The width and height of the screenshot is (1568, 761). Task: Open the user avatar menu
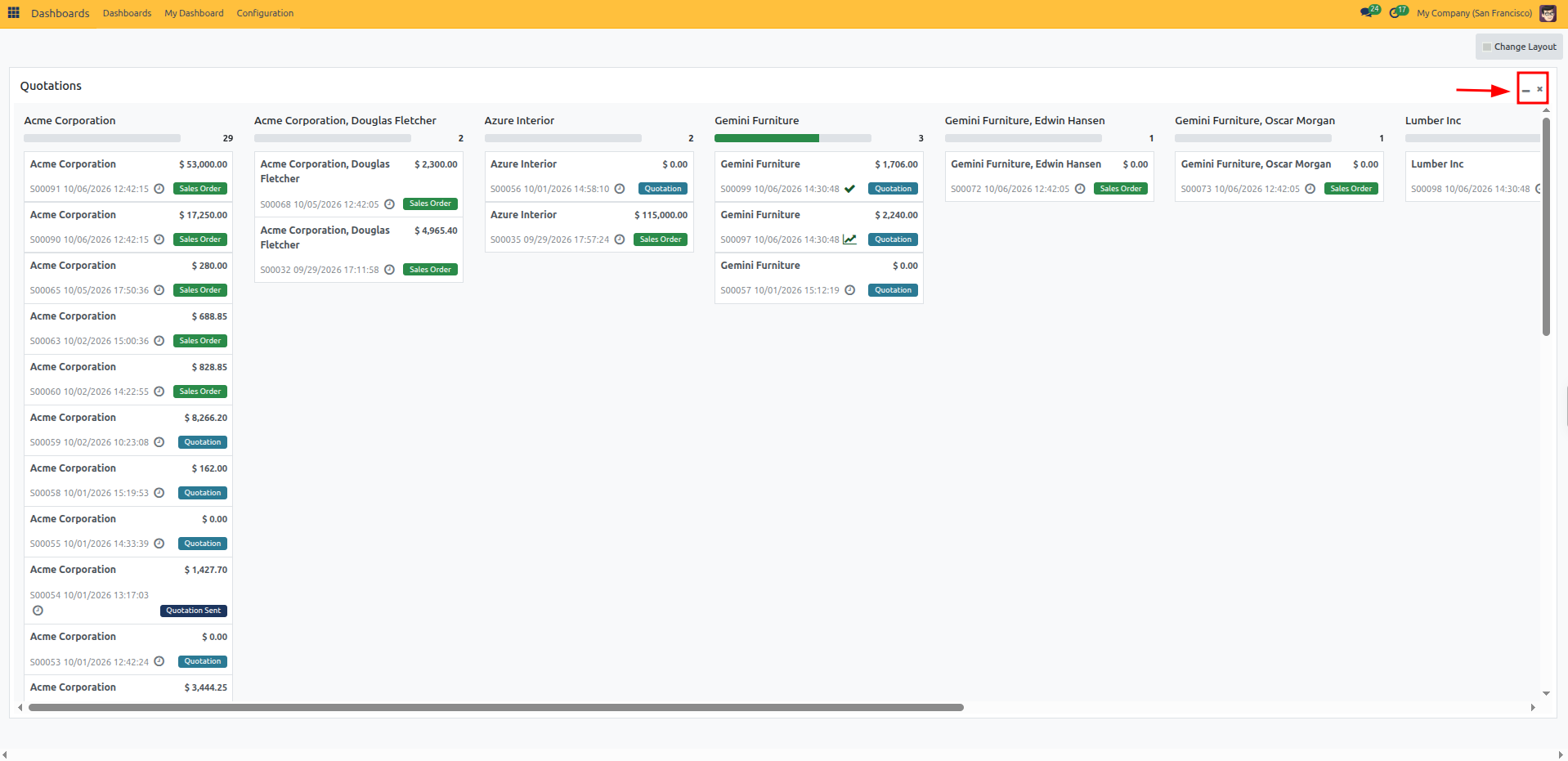(x=1548, y=13)
